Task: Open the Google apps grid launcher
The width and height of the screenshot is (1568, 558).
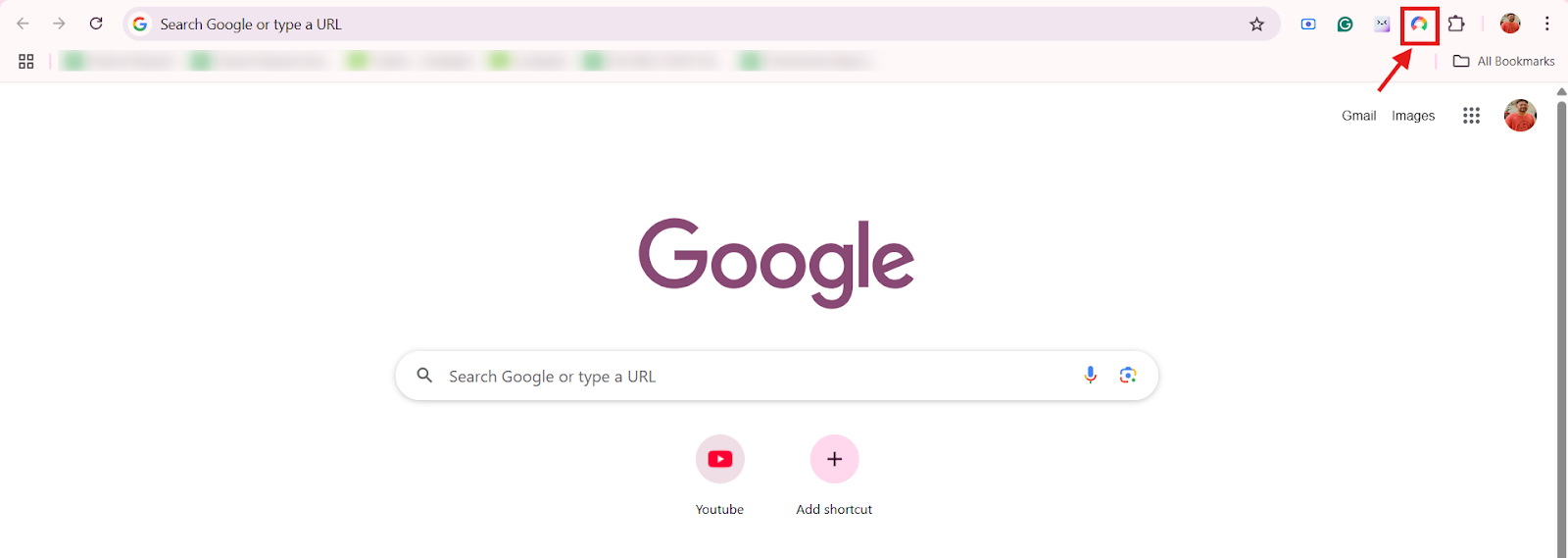Action: coord(1471,116)
